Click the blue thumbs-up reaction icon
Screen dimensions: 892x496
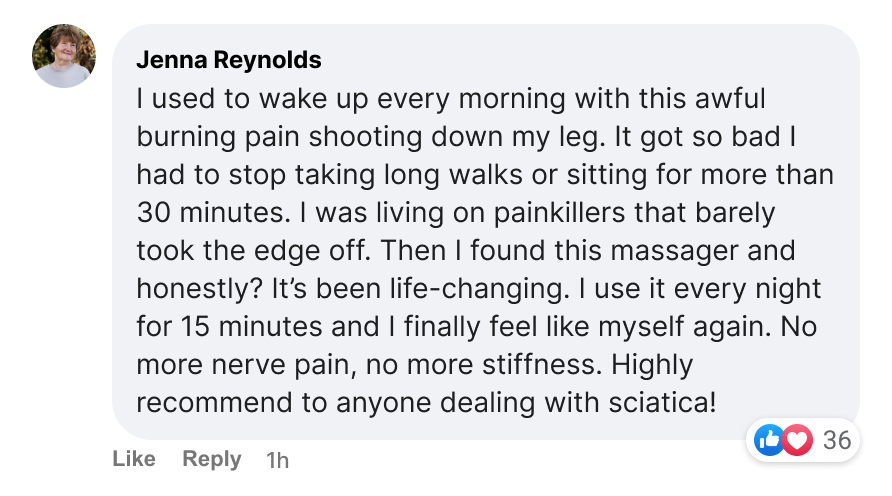click(770, 439)
